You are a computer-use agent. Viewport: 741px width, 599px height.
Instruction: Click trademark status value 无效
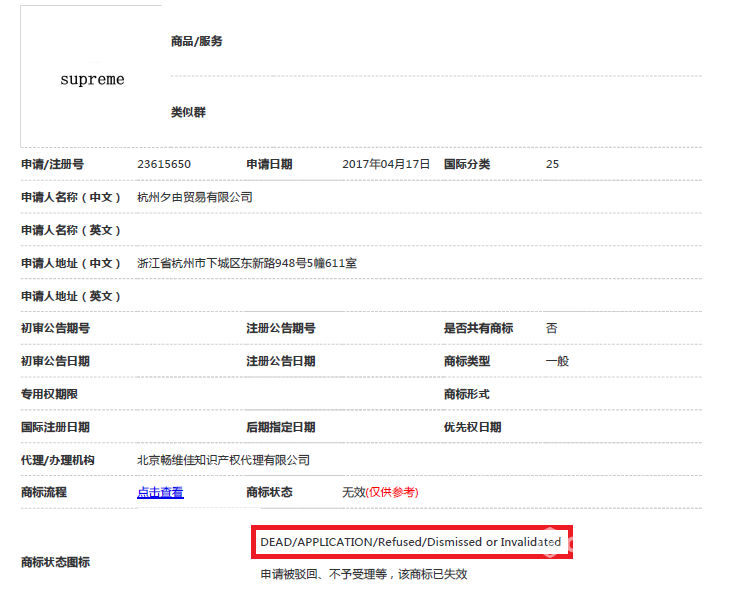pyautogui.click(x=353, y=492)
